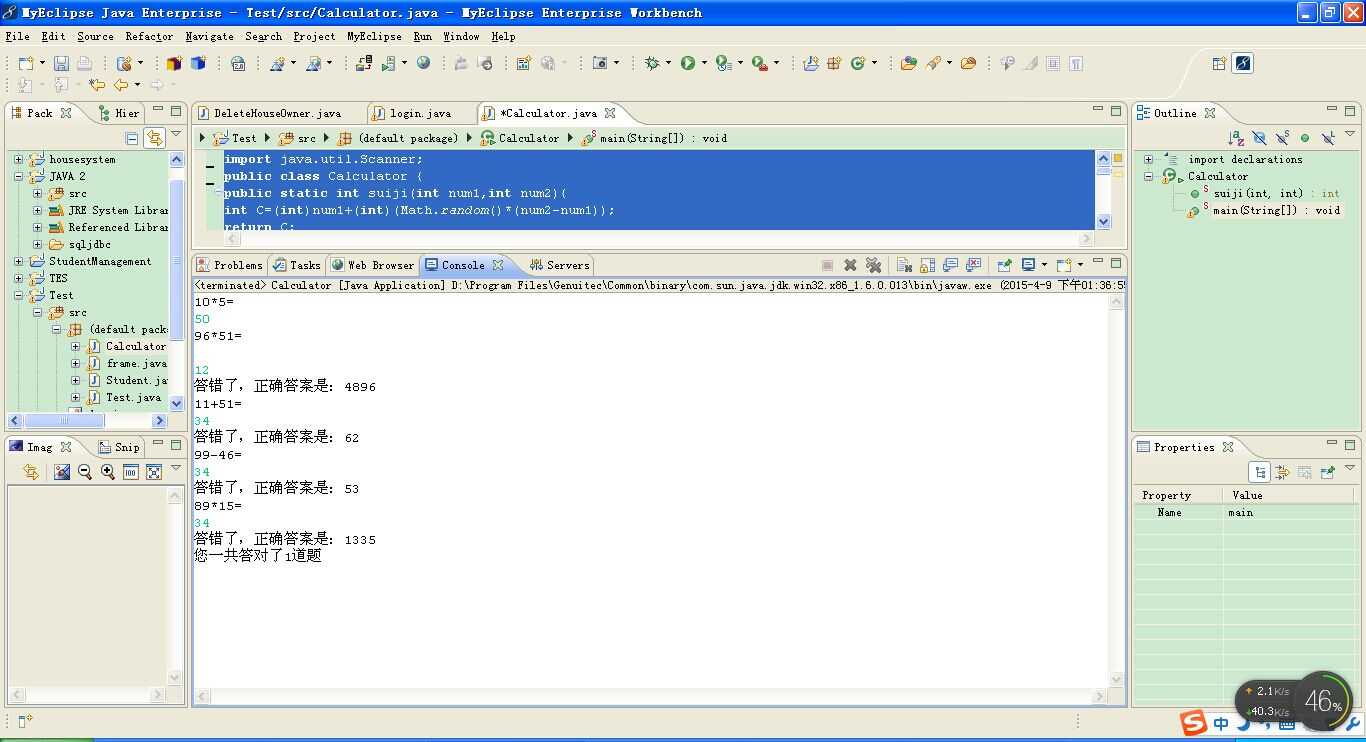The height and width of the screenshot is (742, 1366).
Task: Click the code editor vertical scrollbar down arrow
Action: pyautogui.click(x=1104, y=222)
